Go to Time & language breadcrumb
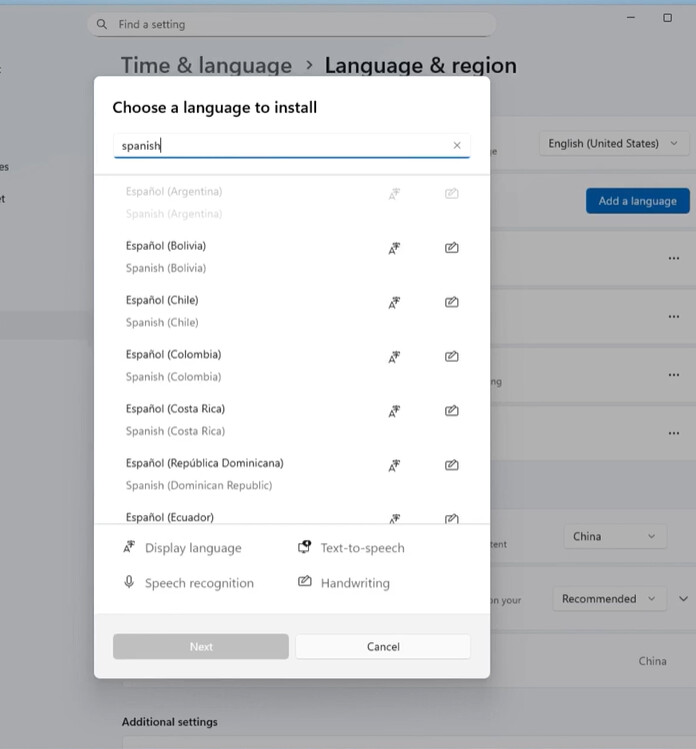The height and width of the screenshot is (749, 696). (206, 66)
